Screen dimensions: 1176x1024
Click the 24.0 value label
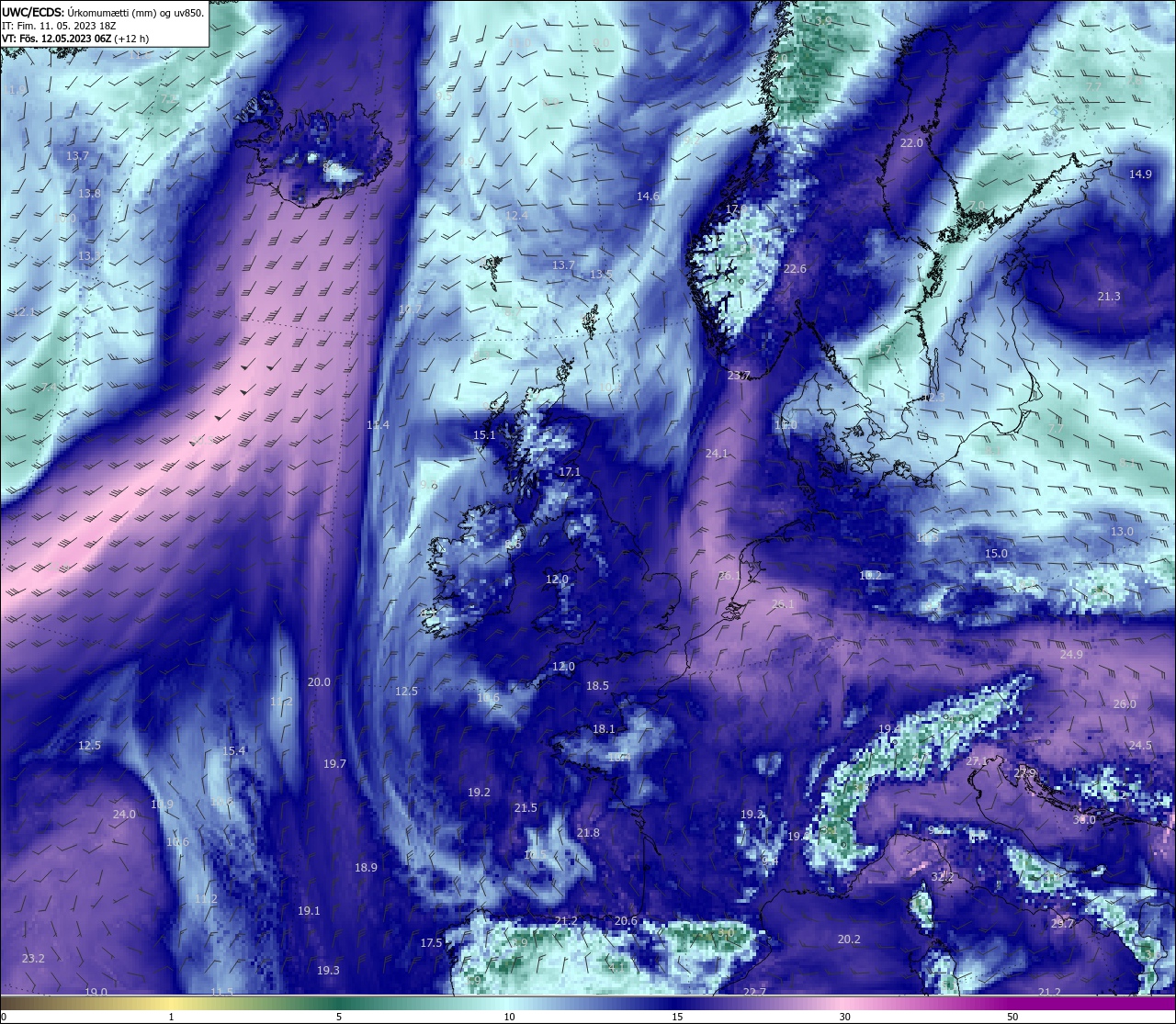tap(124, 814)
